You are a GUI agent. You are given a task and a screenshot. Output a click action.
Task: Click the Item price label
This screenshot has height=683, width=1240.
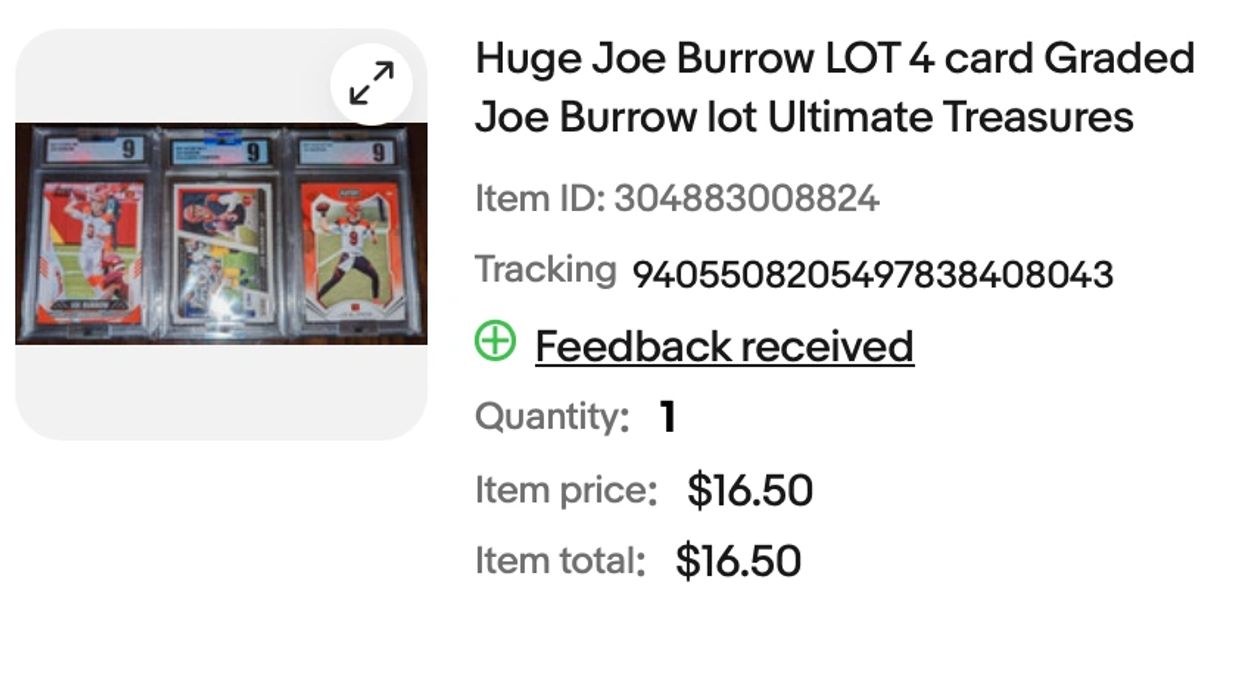pyautogui.click(x=565, y=490)
